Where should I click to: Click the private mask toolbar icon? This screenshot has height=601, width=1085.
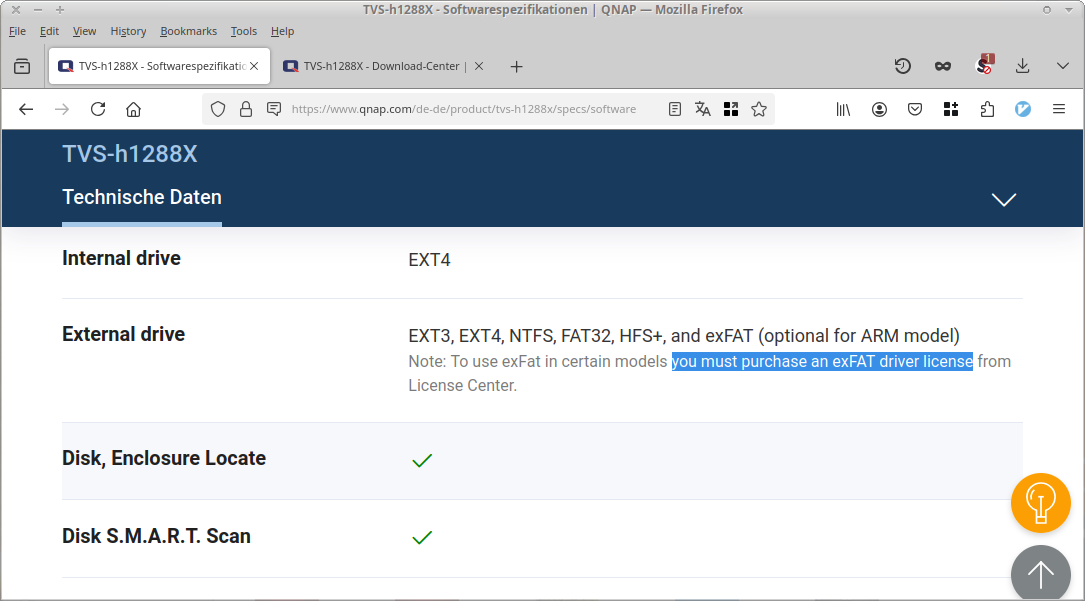coord(942,66)
